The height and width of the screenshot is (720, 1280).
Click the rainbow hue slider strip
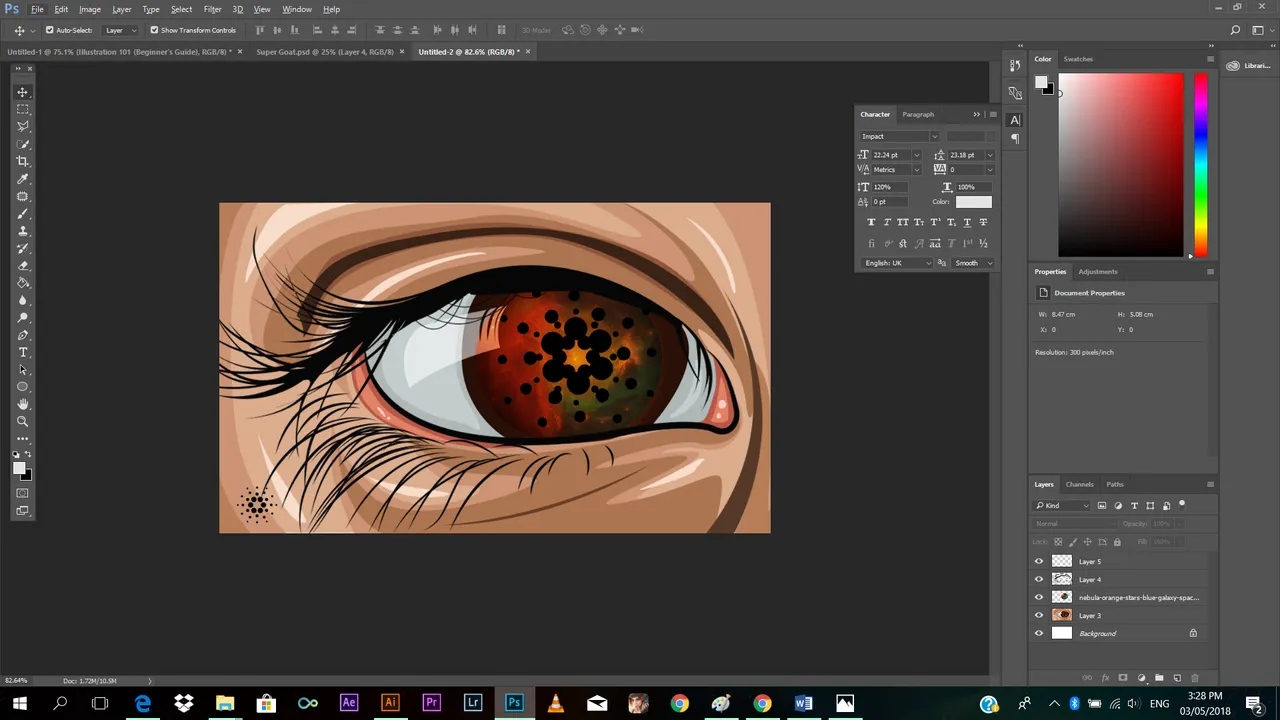1200,166
